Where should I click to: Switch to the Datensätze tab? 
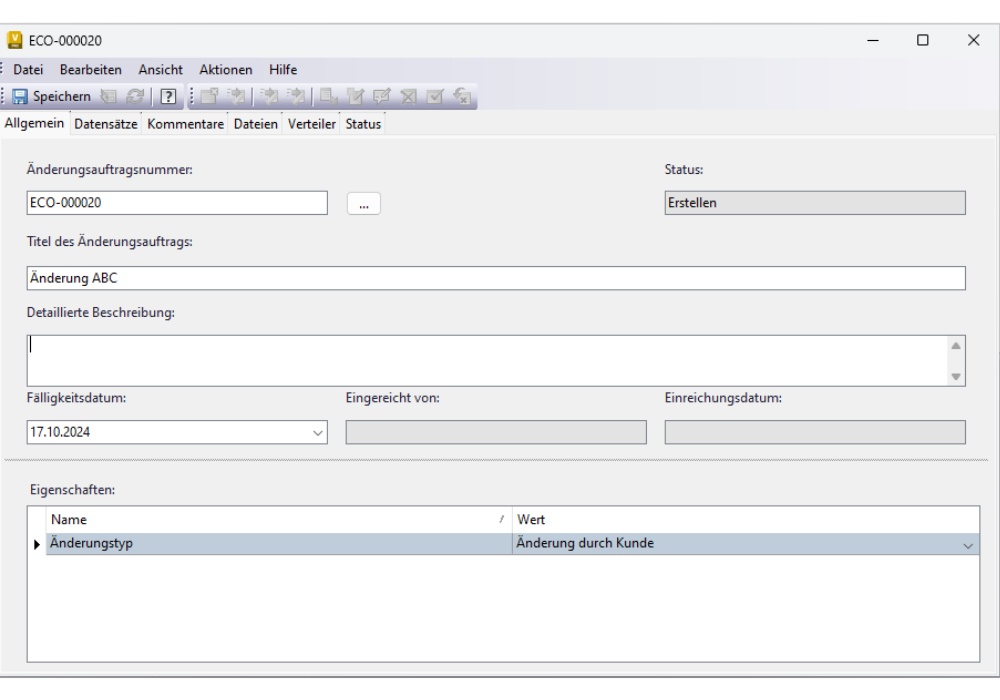[x=107, y=124]
